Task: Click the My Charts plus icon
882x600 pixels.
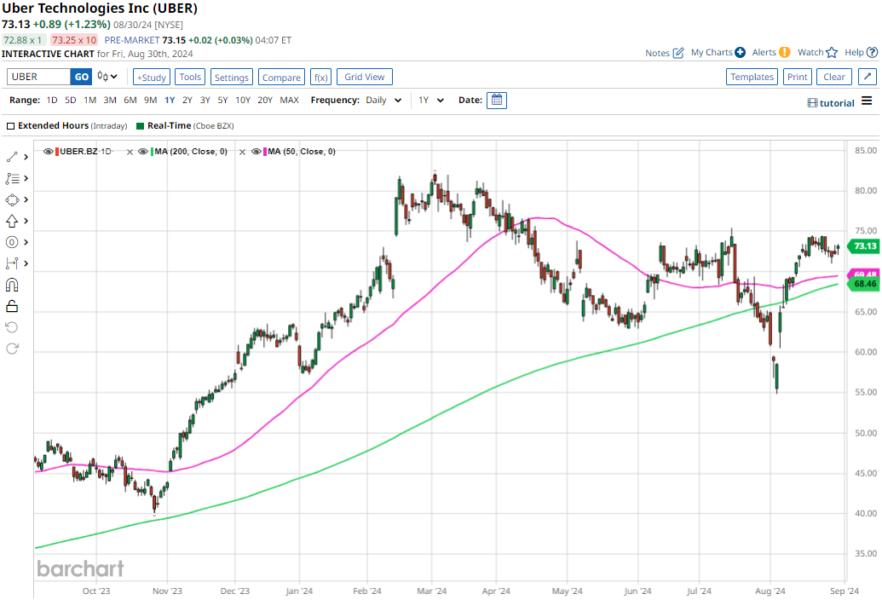Action: click(x=740, y=52)
